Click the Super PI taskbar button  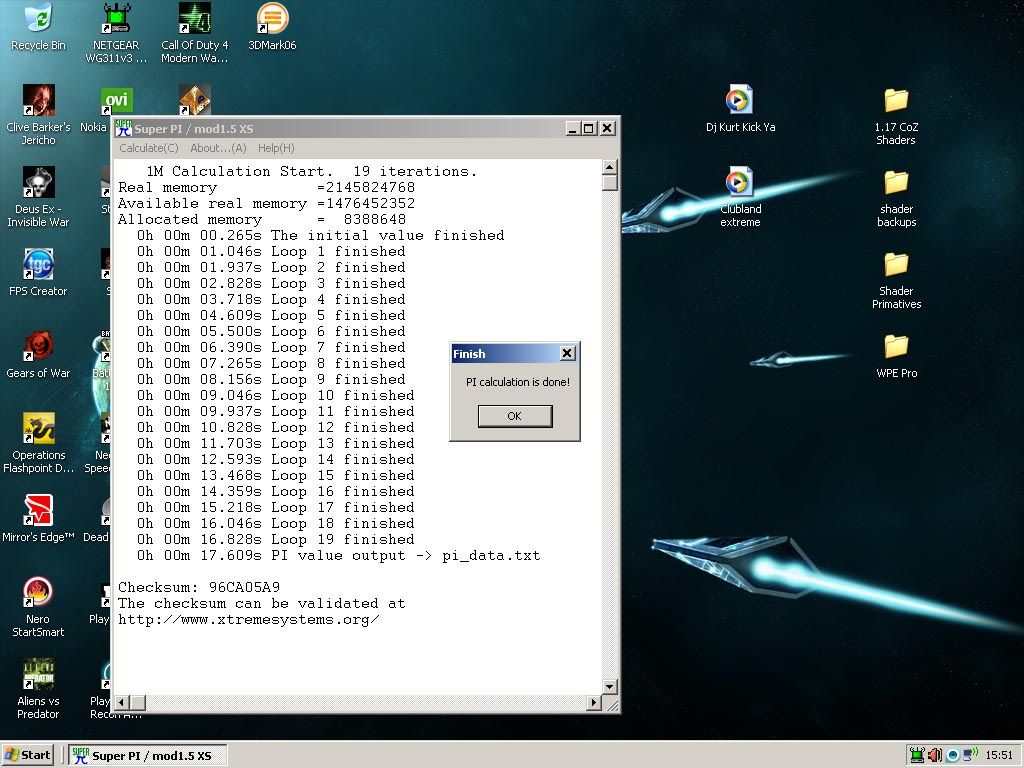pos(148,755)
